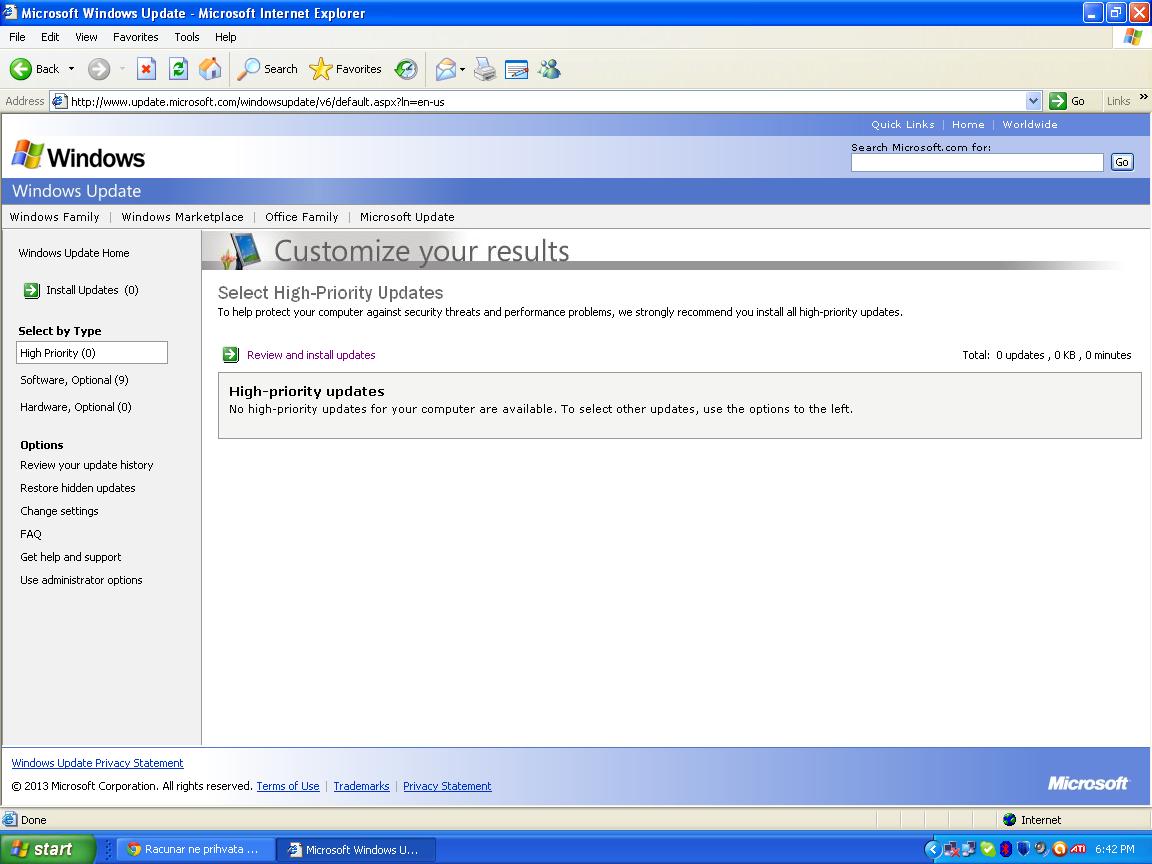Screen dimensions: 1152x864
Task: Go to Windows Update Home
Action: [x=73, y=253]
